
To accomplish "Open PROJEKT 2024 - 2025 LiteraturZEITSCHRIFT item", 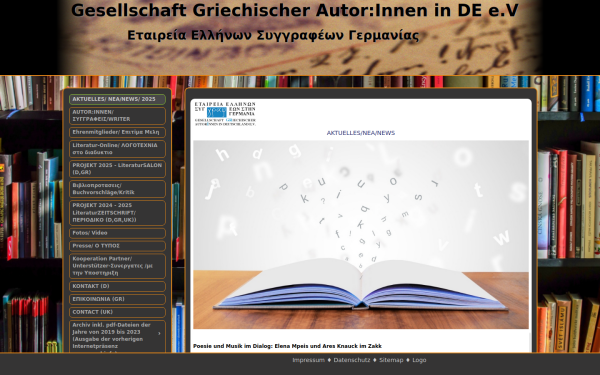I will pyautogui.click(x=117, y=213).
